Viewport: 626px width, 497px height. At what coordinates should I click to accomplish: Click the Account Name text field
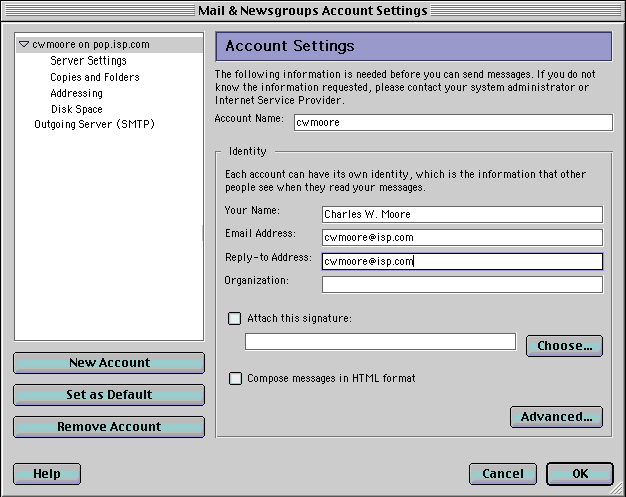(452, 123)
